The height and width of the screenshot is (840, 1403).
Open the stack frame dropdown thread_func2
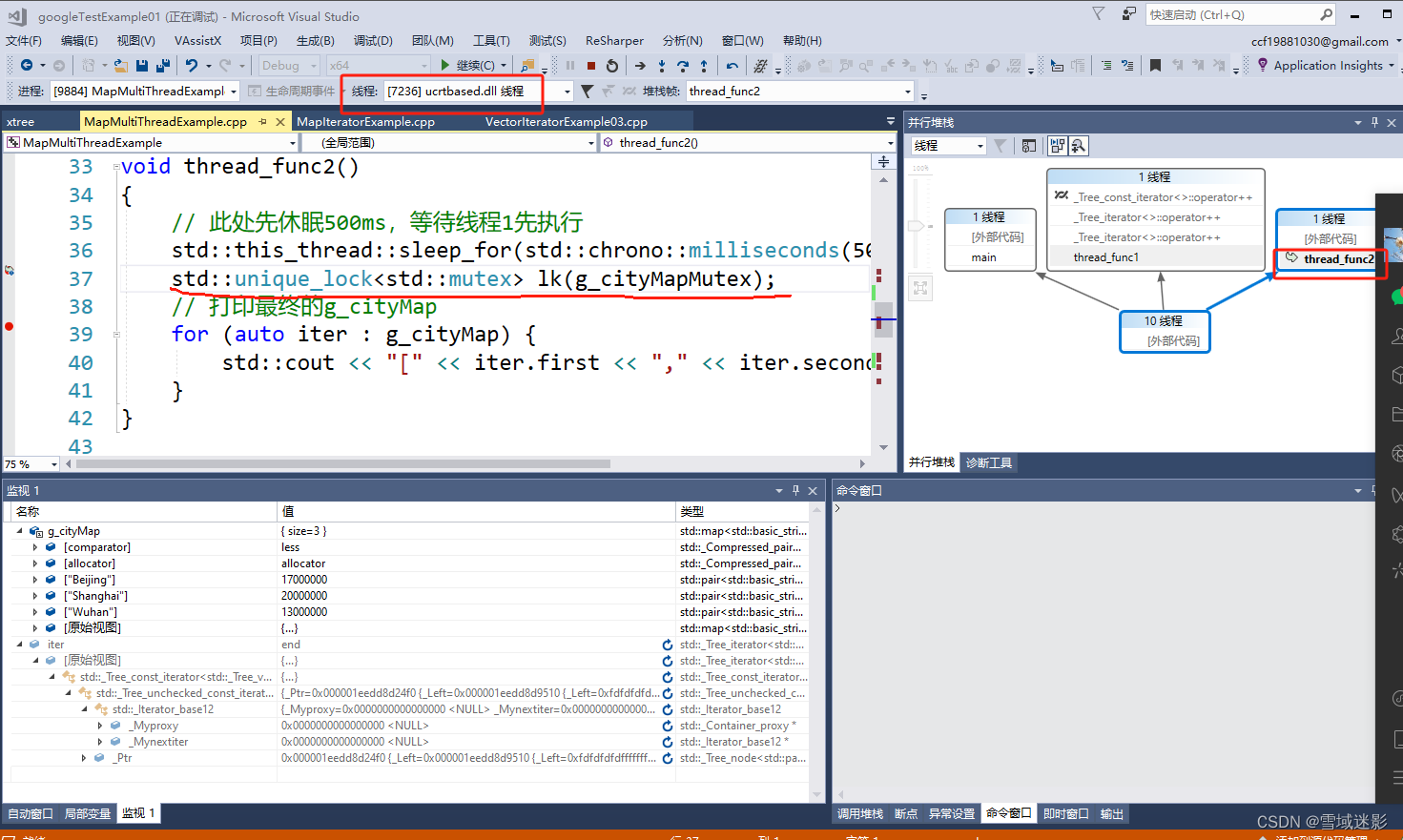click(800, 92)
